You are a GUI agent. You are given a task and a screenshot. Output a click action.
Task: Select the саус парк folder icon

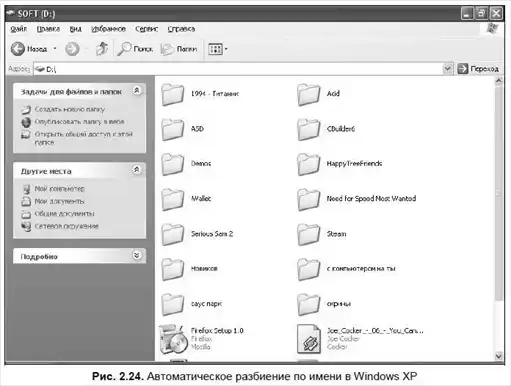click(173, 304)
